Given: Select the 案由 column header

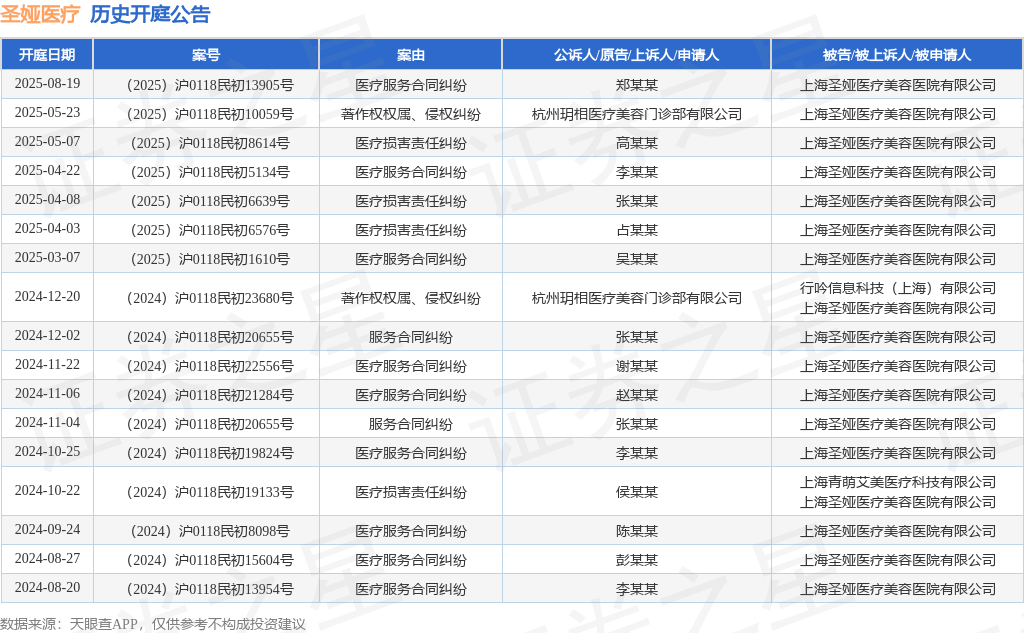Looking at the screenshot, I should [410, 55].
